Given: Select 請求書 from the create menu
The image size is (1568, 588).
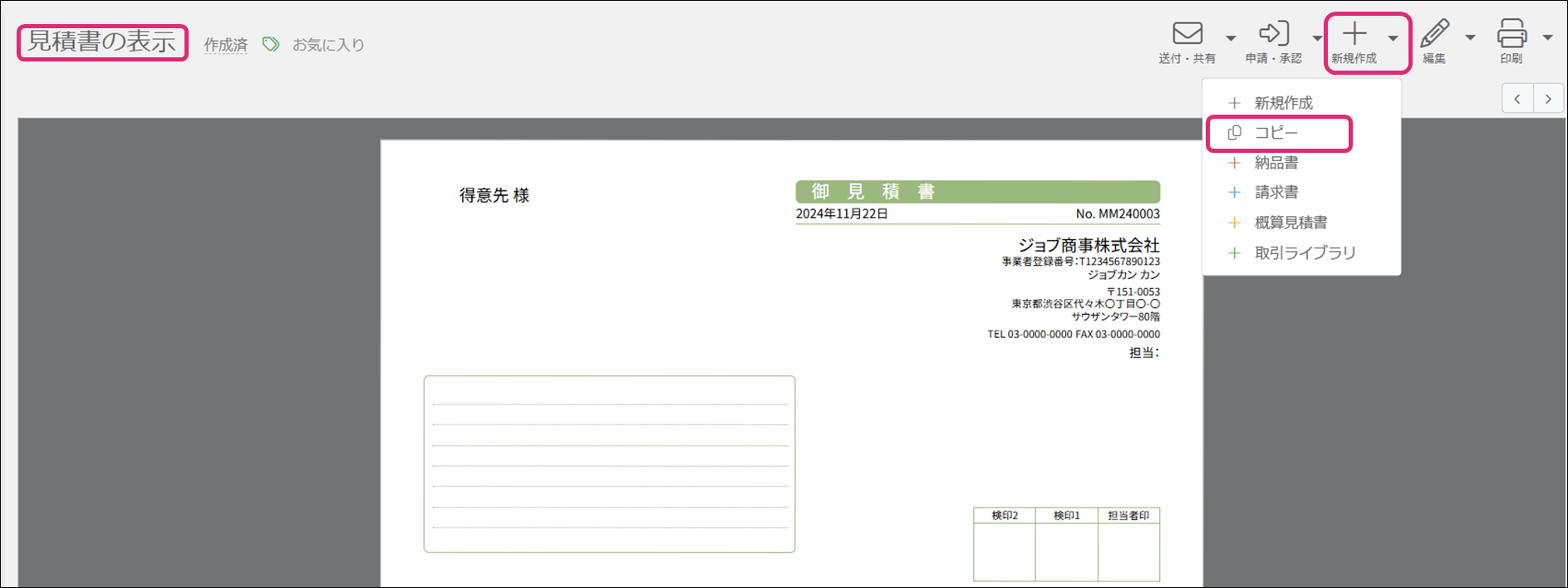Looking at the screenshot, I should 1276,193.
